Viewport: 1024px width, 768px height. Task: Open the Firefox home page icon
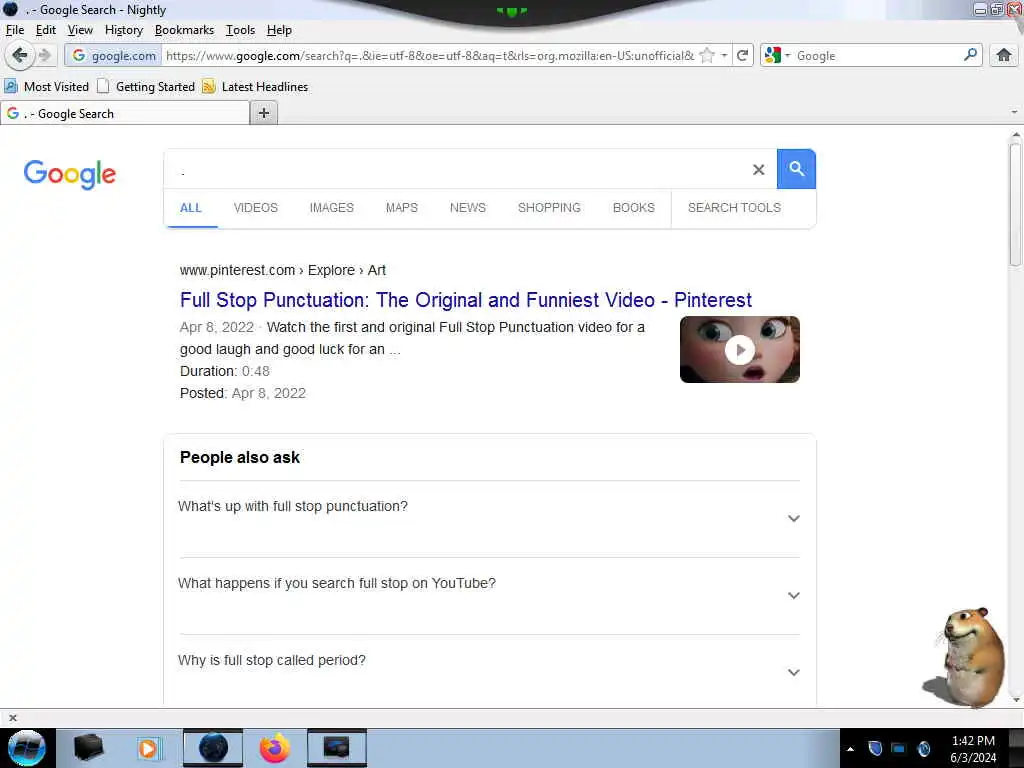(1004, 56)
